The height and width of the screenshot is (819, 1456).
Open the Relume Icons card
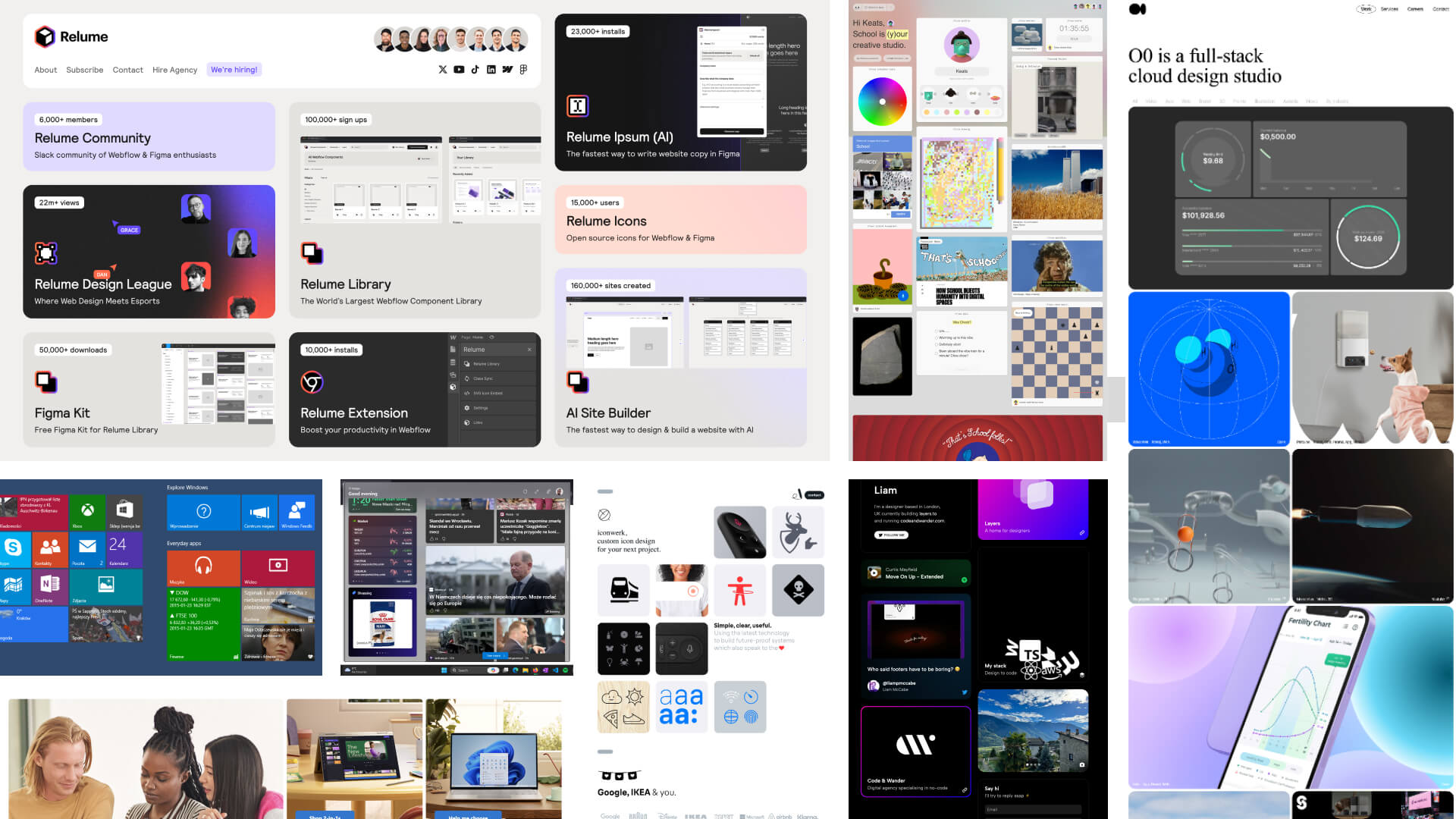[680, 219]
